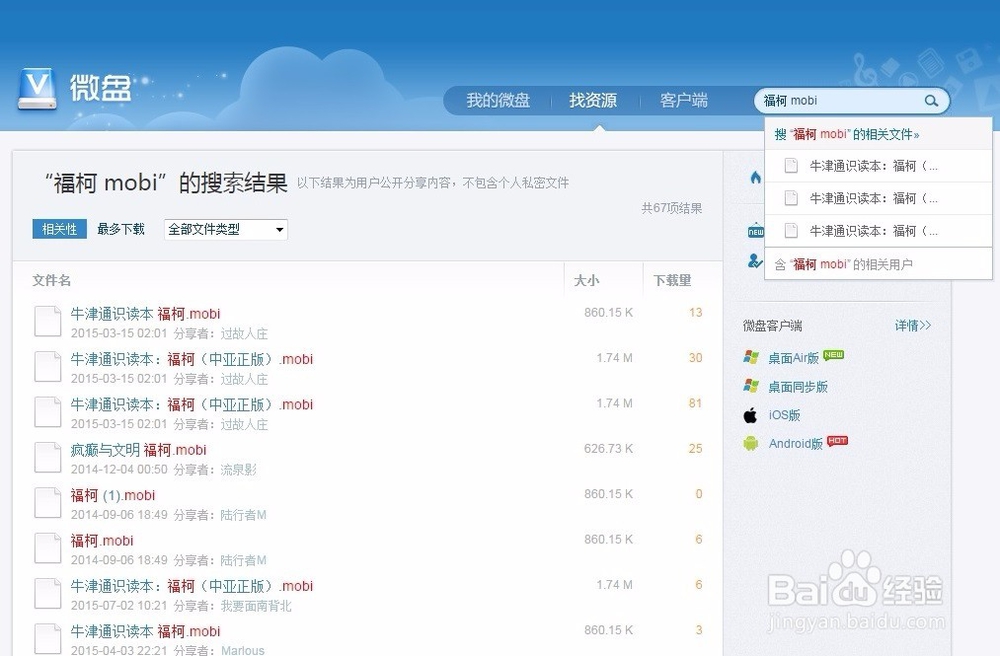Select 搜“福柯 mobi”的相关文件 suggestion
The width and height of the screenshot is (1000, 656).
coord(878,134)
